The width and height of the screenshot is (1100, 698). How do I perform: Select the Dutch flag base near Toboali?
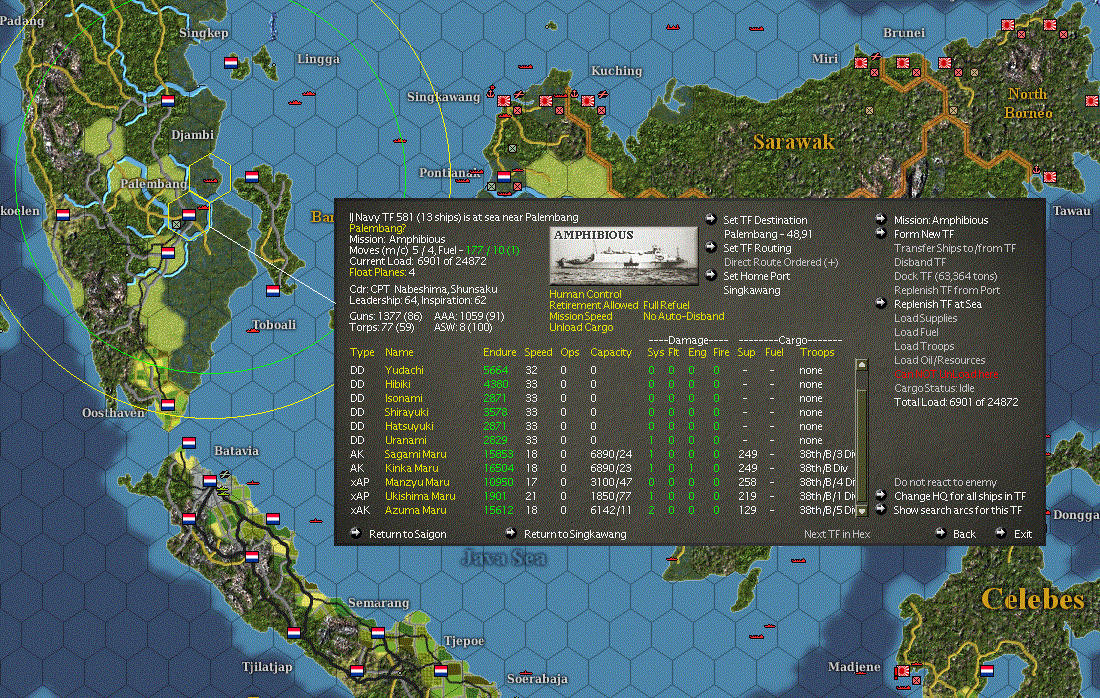pyautogui.click(x=273, y=290)
